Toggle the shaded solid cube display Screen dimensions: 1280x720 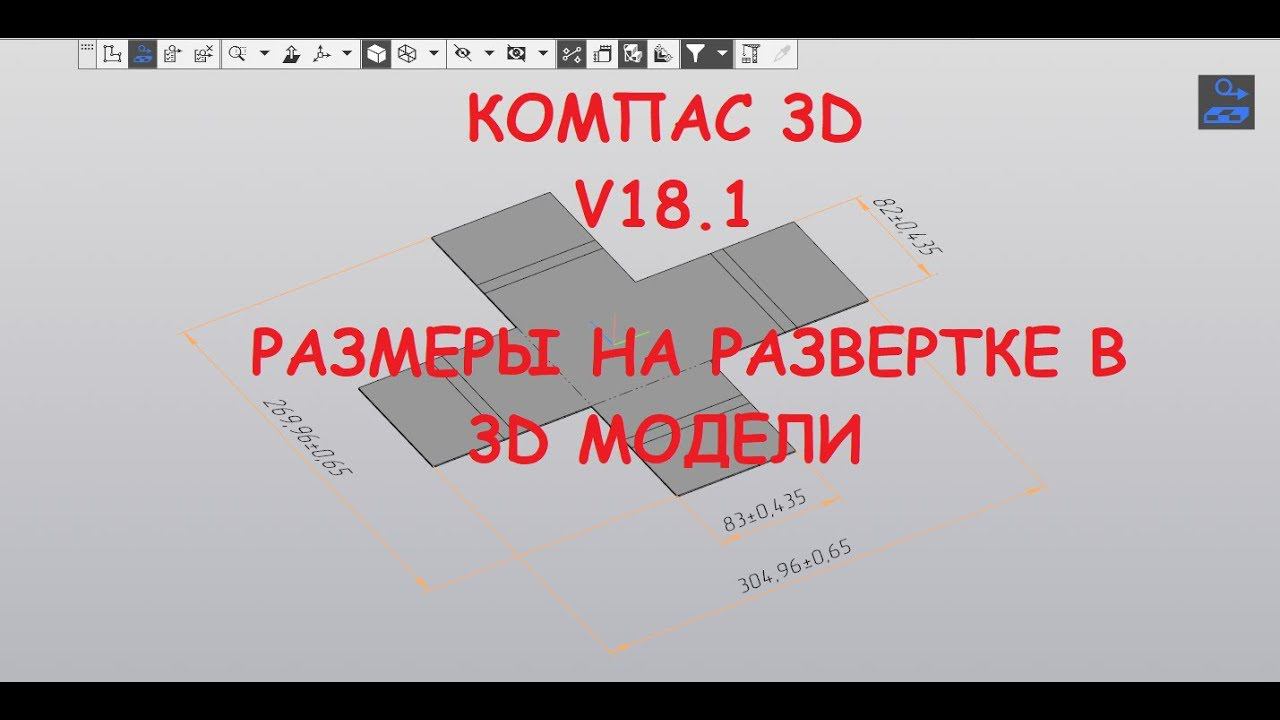coord(376,54)
